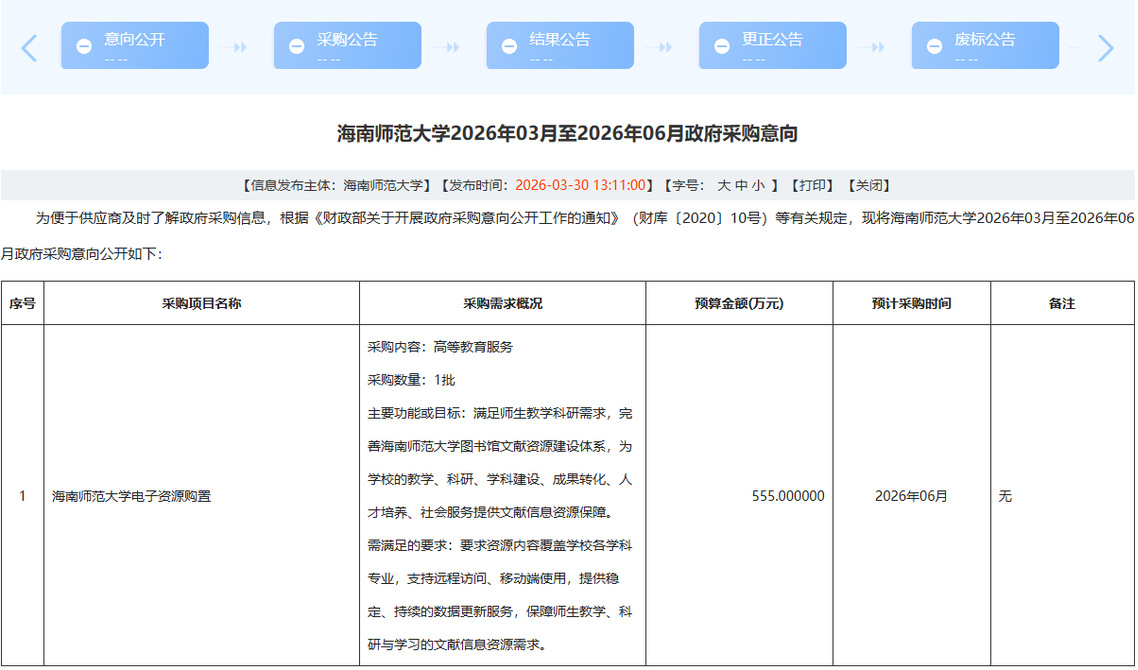1138x670 pixels.
Task: Click the right chevron arrow in the step bar
Action: (x=1105, y=47)
